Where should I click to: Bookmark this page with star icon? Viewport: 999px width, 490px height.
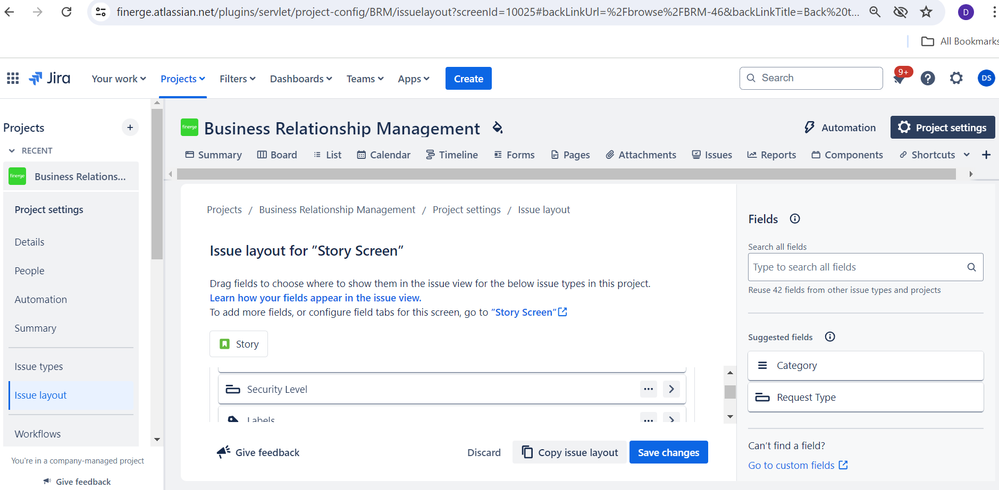pyautogui.click(x=926, y=11)
